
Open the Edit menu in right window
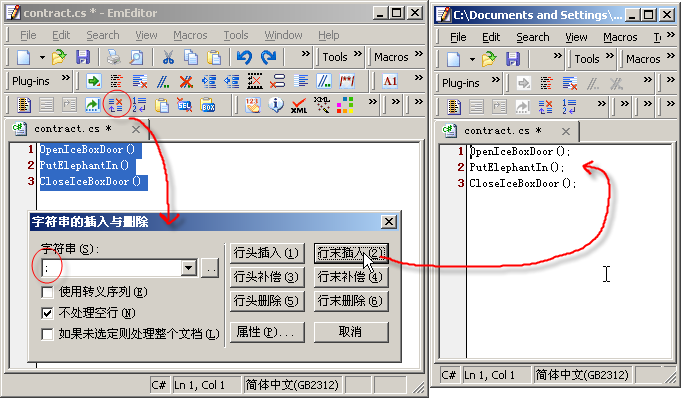pyautogui.click(x=491, y=37)
